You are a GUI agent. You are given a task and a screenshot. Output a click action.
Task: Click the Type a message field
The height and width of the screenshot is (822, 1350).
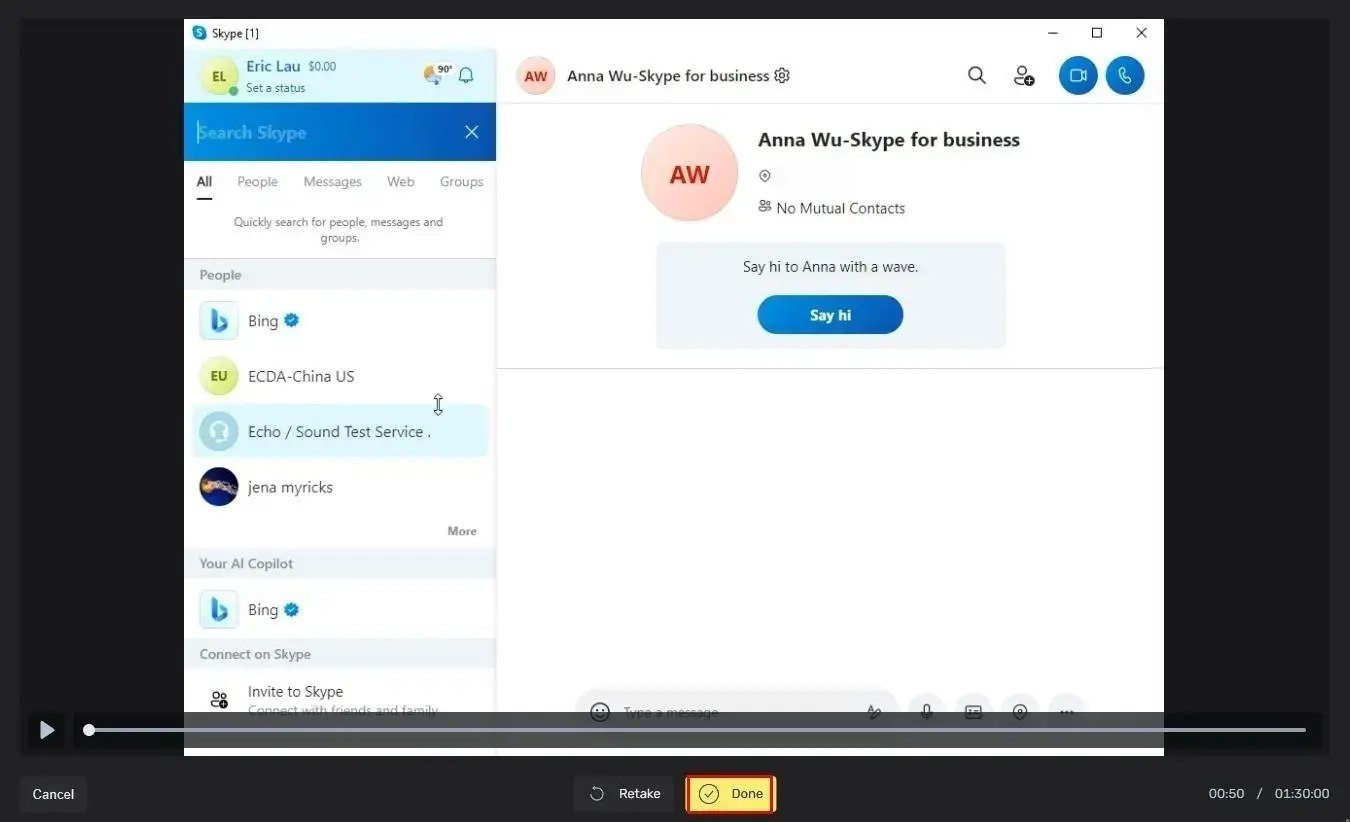point(700,711)
